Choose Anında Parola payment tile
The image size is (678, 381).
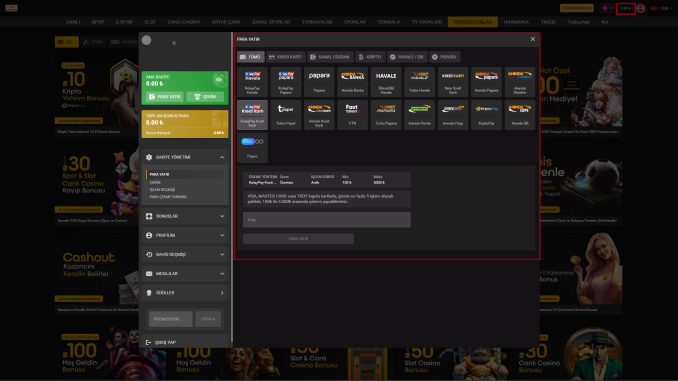(419, 115)
